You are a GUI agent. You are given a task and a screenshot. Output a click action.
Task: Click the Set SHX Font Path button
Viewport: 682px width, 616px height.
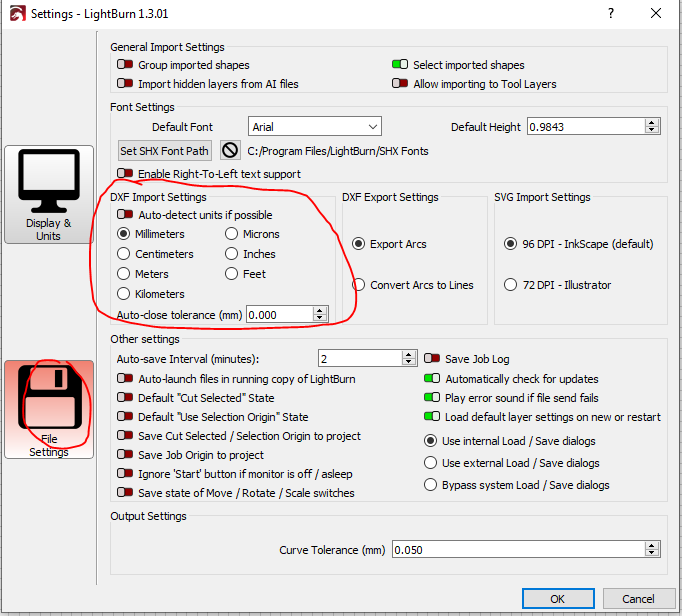tap(164, 151)
